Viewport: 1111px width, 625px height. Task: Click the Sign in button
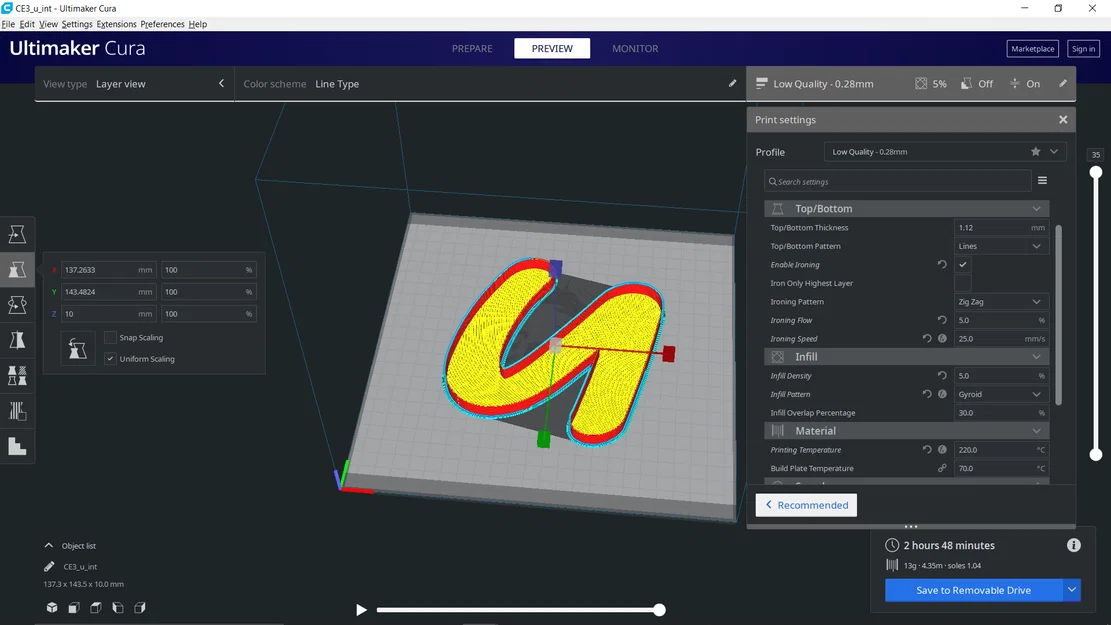(1083, 49)
